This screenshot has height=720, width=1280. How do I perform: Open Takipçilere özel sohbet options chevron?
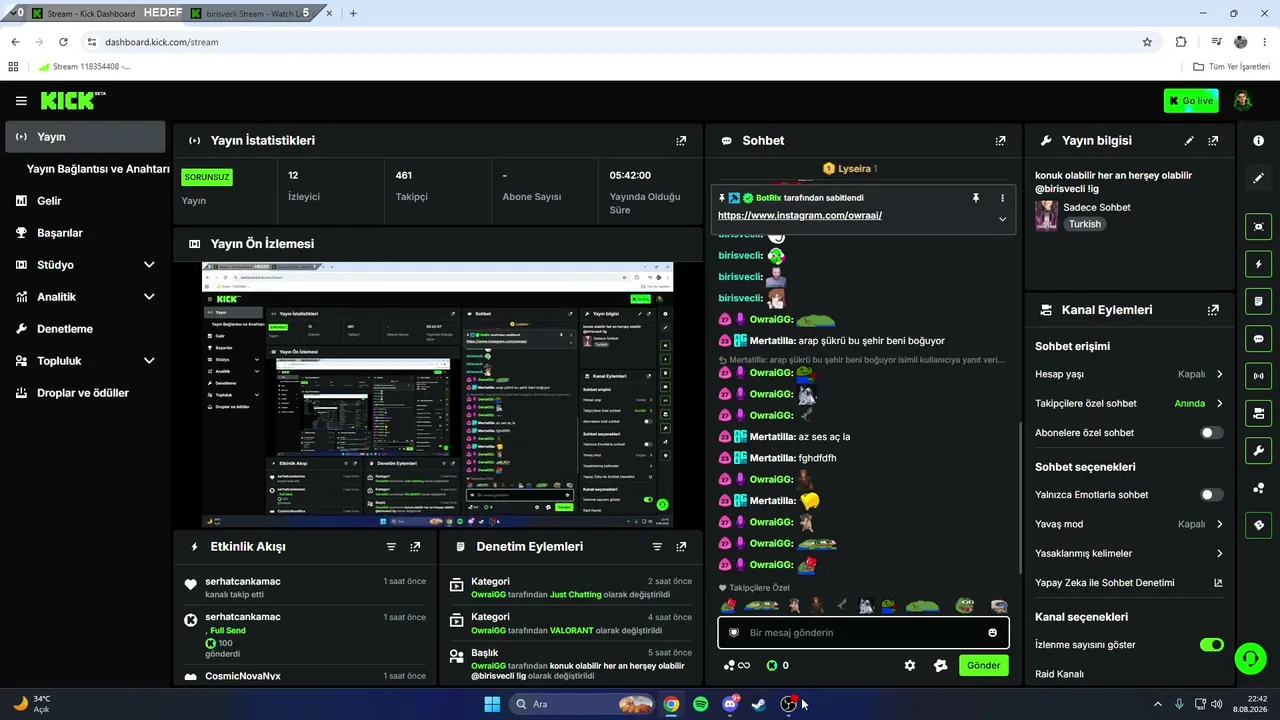pyautogui.click(x=1219, y=404)
